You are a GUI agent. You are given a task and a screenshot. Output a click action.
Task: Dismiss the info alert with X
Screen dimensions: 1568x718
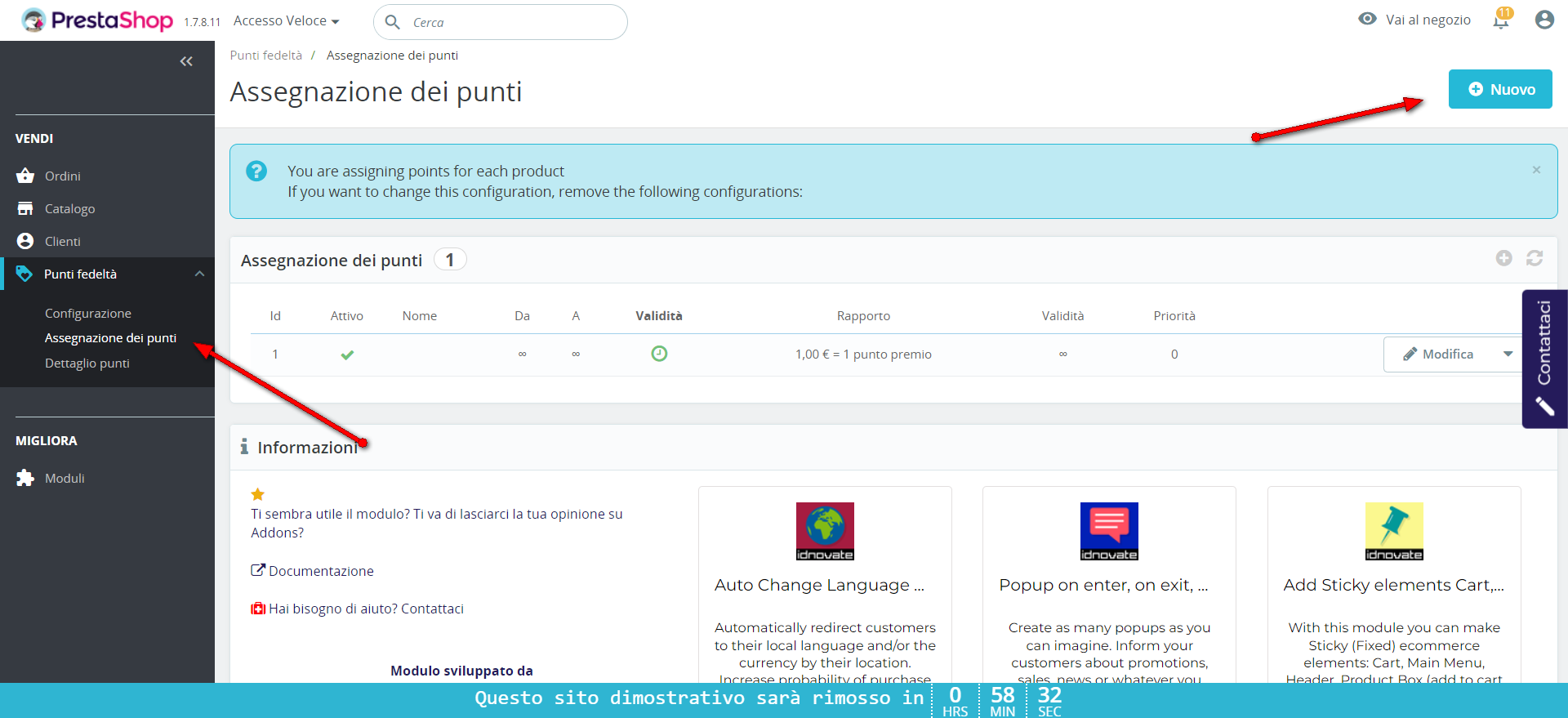click(1536, 170)
